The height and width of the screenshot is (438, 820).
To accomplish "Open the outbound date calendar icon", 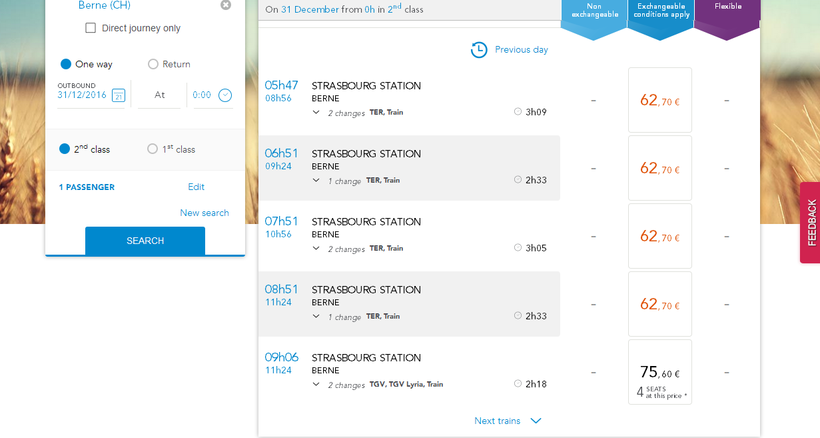I will point(118,95).
